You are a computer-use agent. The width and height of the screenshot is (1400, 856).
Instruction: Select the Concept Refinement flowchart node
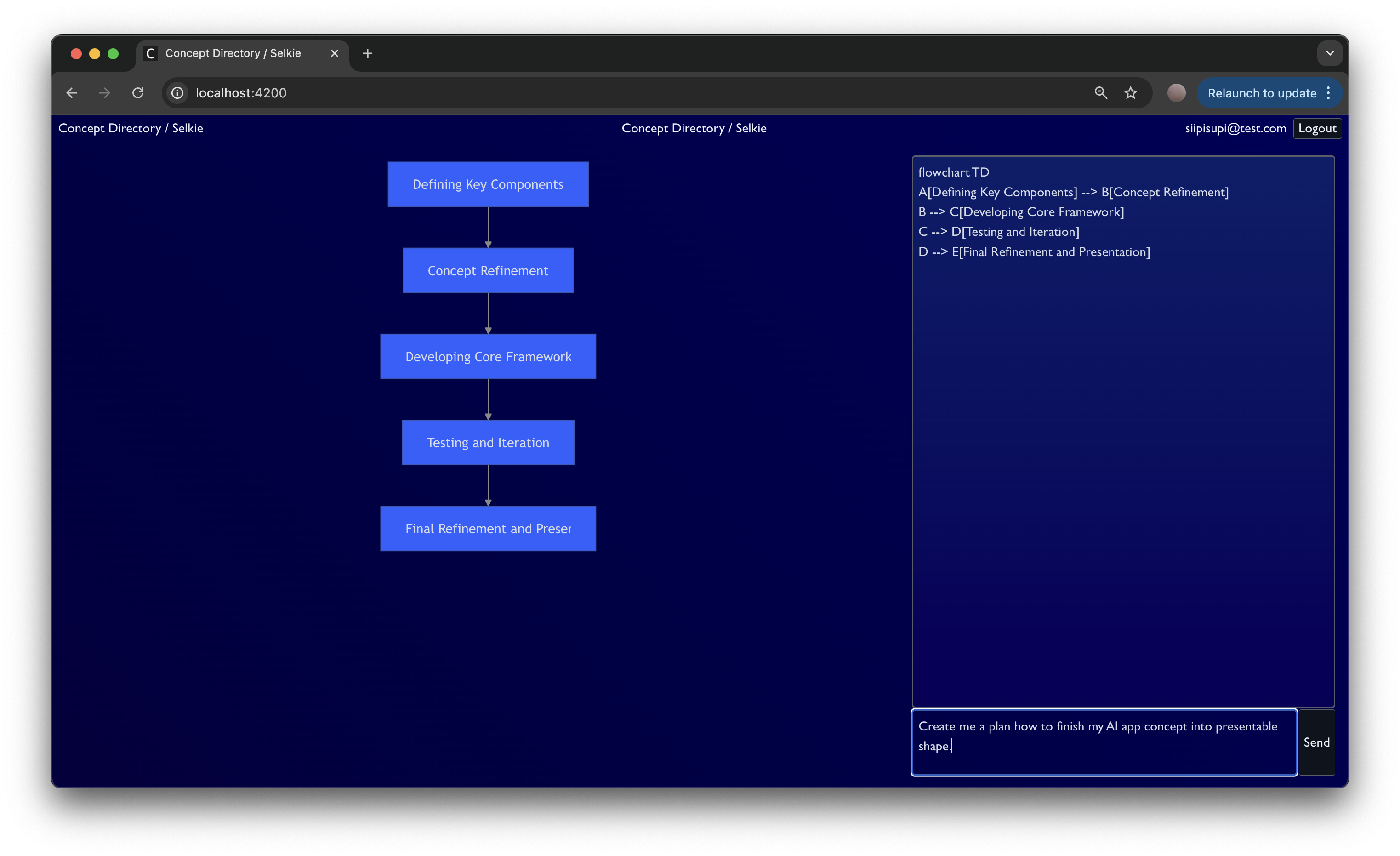point(488,271)
